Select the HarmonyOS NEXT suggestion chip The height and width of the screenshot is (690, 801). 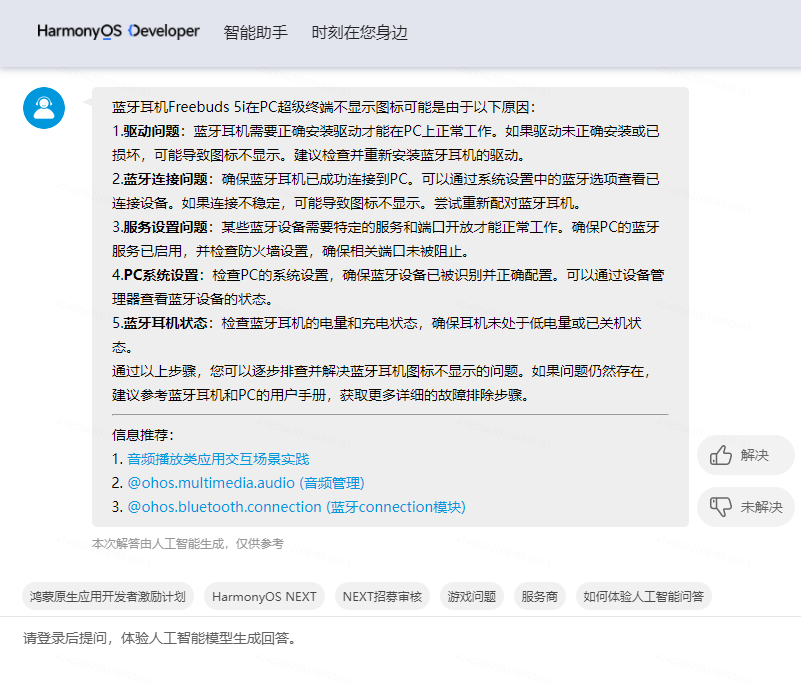[264, 596]
